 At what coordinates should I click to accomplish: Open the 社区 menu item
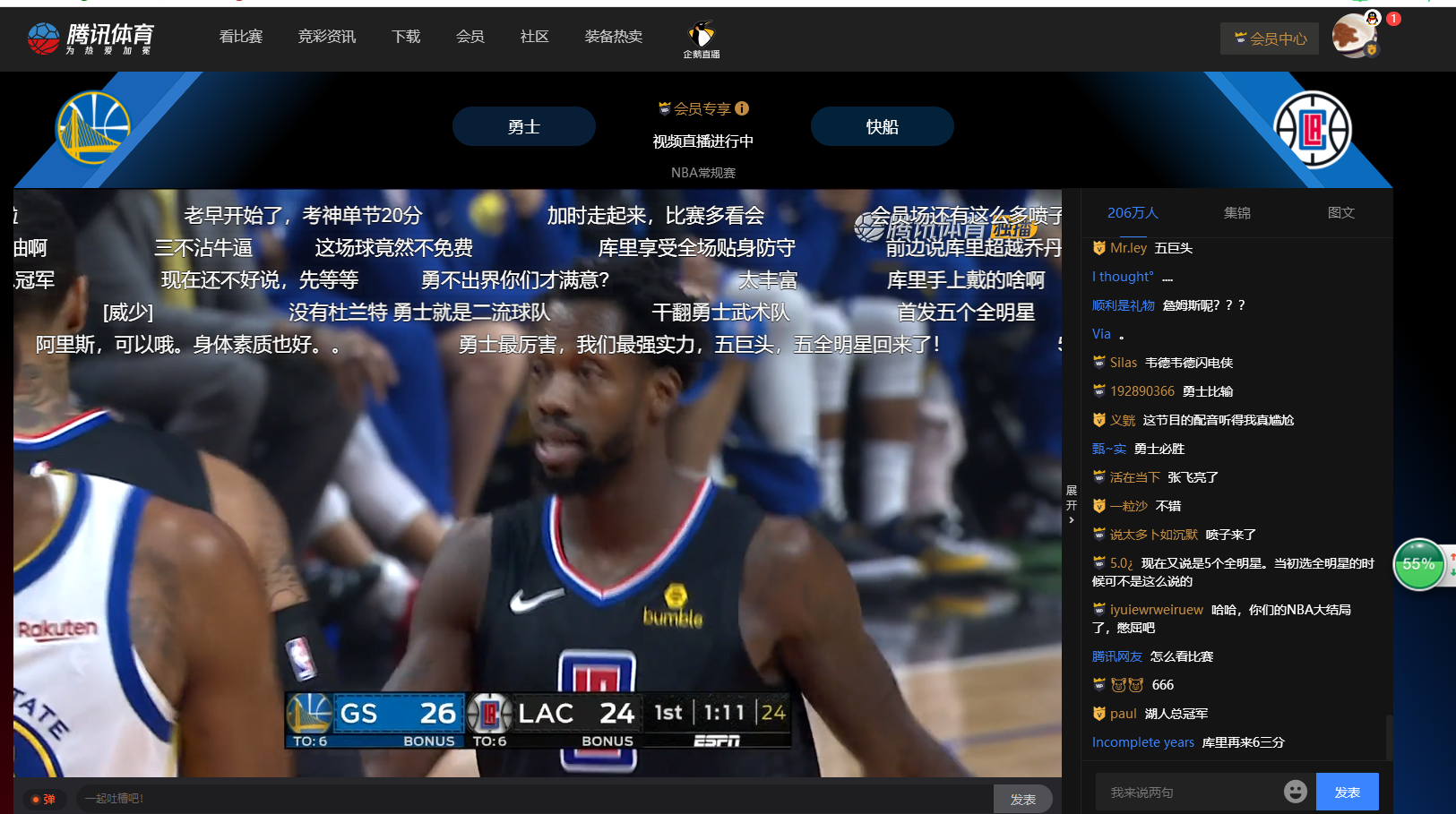point(535,37)
